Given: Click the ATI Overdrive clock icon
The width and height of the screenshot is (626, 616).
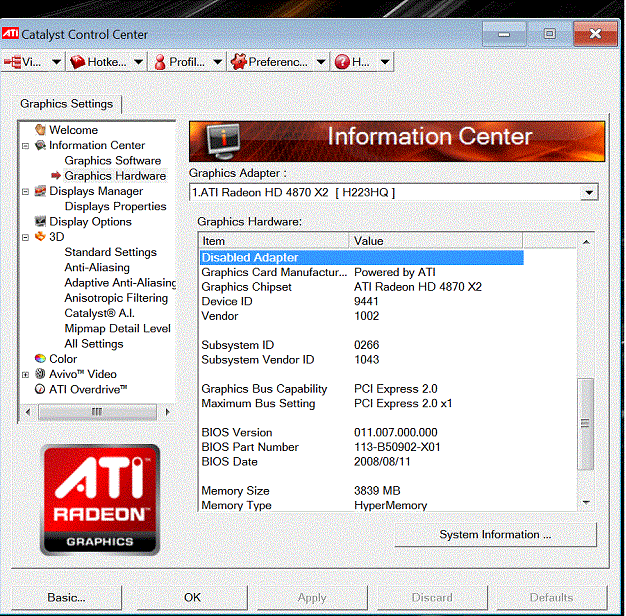Looking at the screenshot, I should click(x=40, y=389).
